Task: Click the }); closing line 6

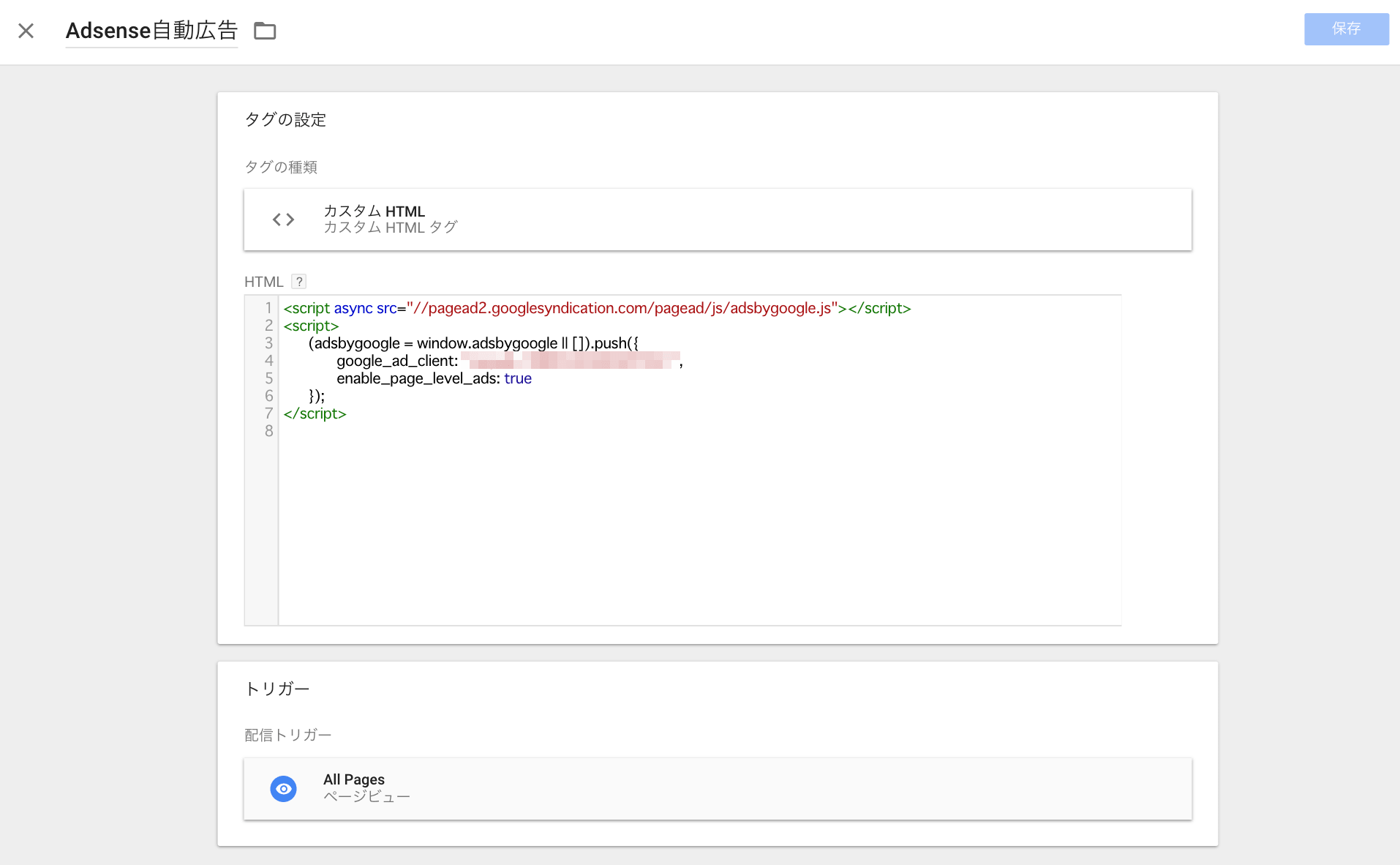Action: (317, 396)
